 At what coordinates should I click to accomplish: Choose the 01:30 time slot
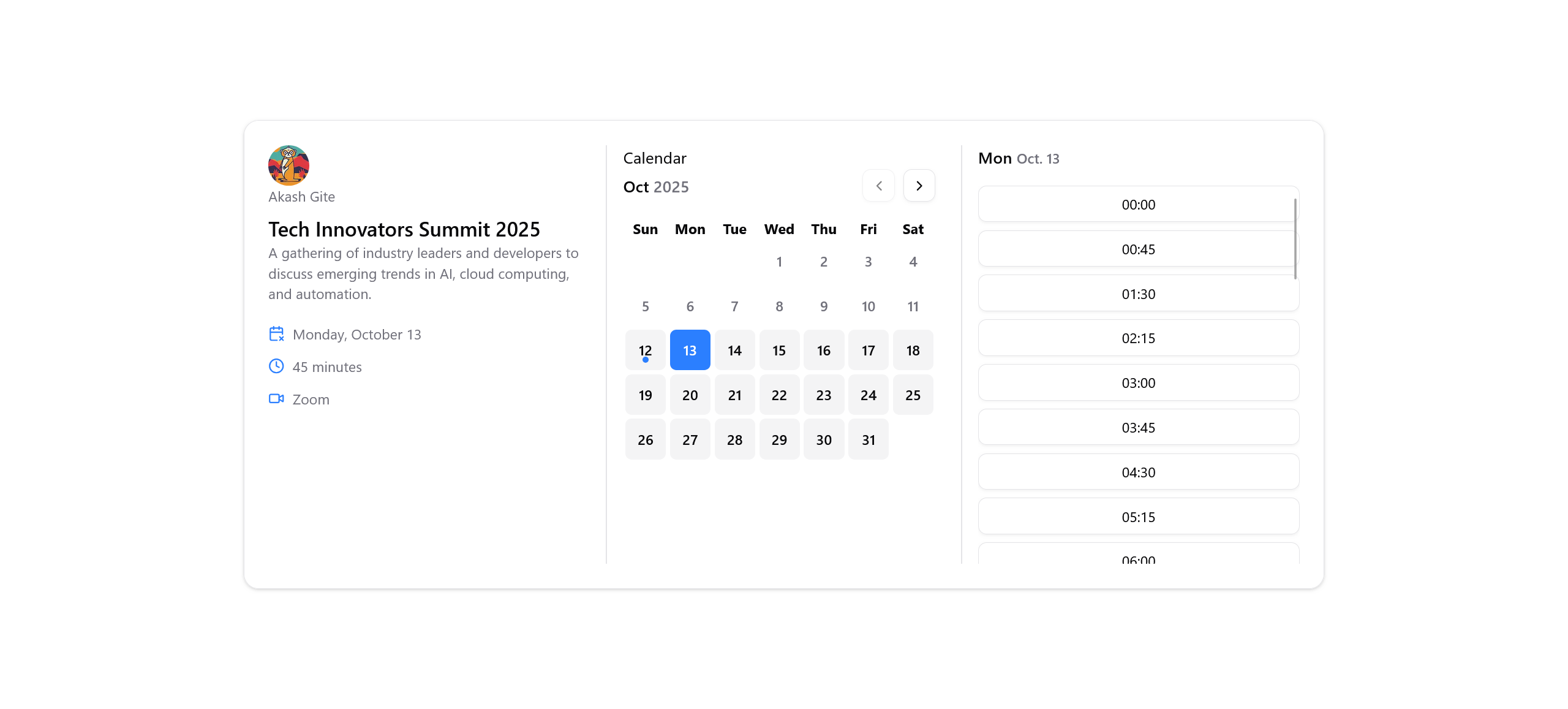(1138, 294)
